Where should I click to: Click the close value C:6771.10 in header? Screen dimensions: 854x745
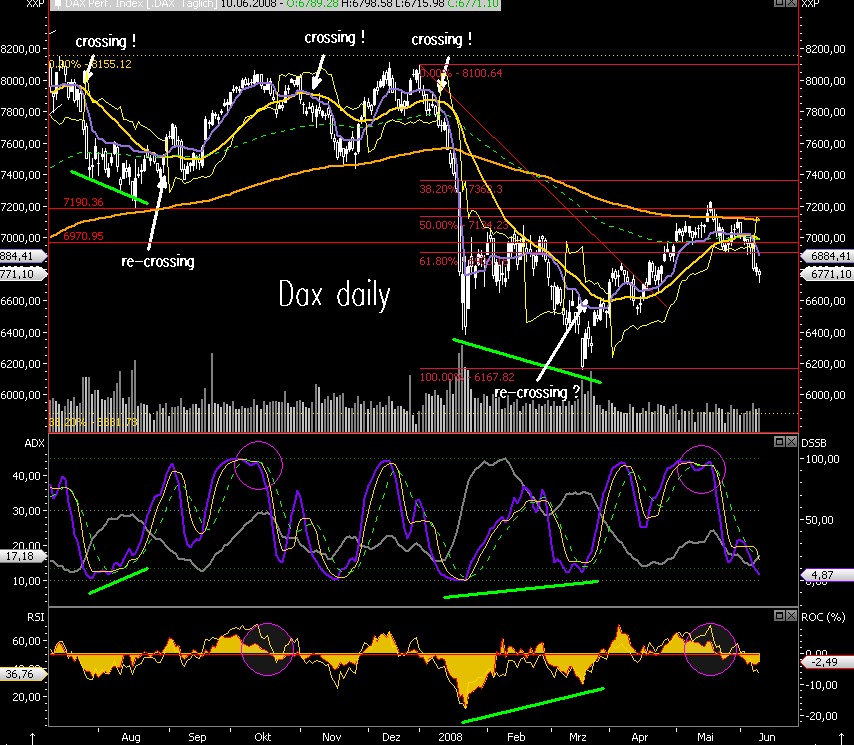click(x=473, y=4)
